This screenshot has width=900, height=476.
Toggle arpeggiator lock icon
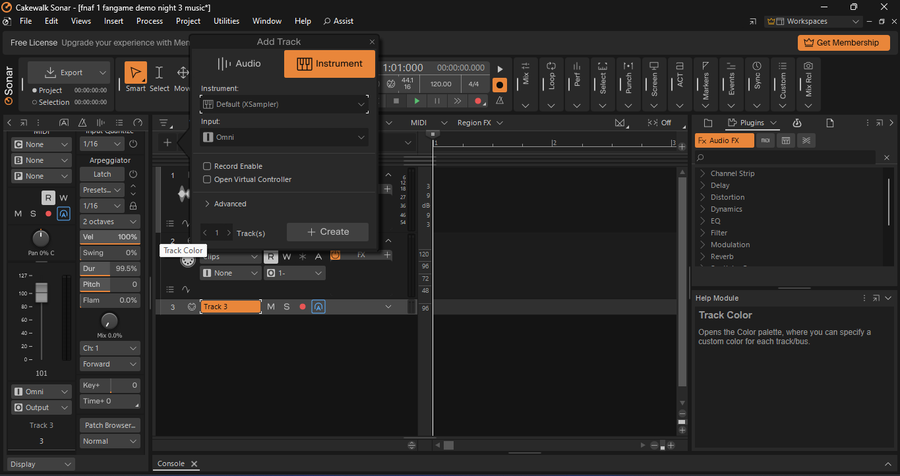coord(133,206)
